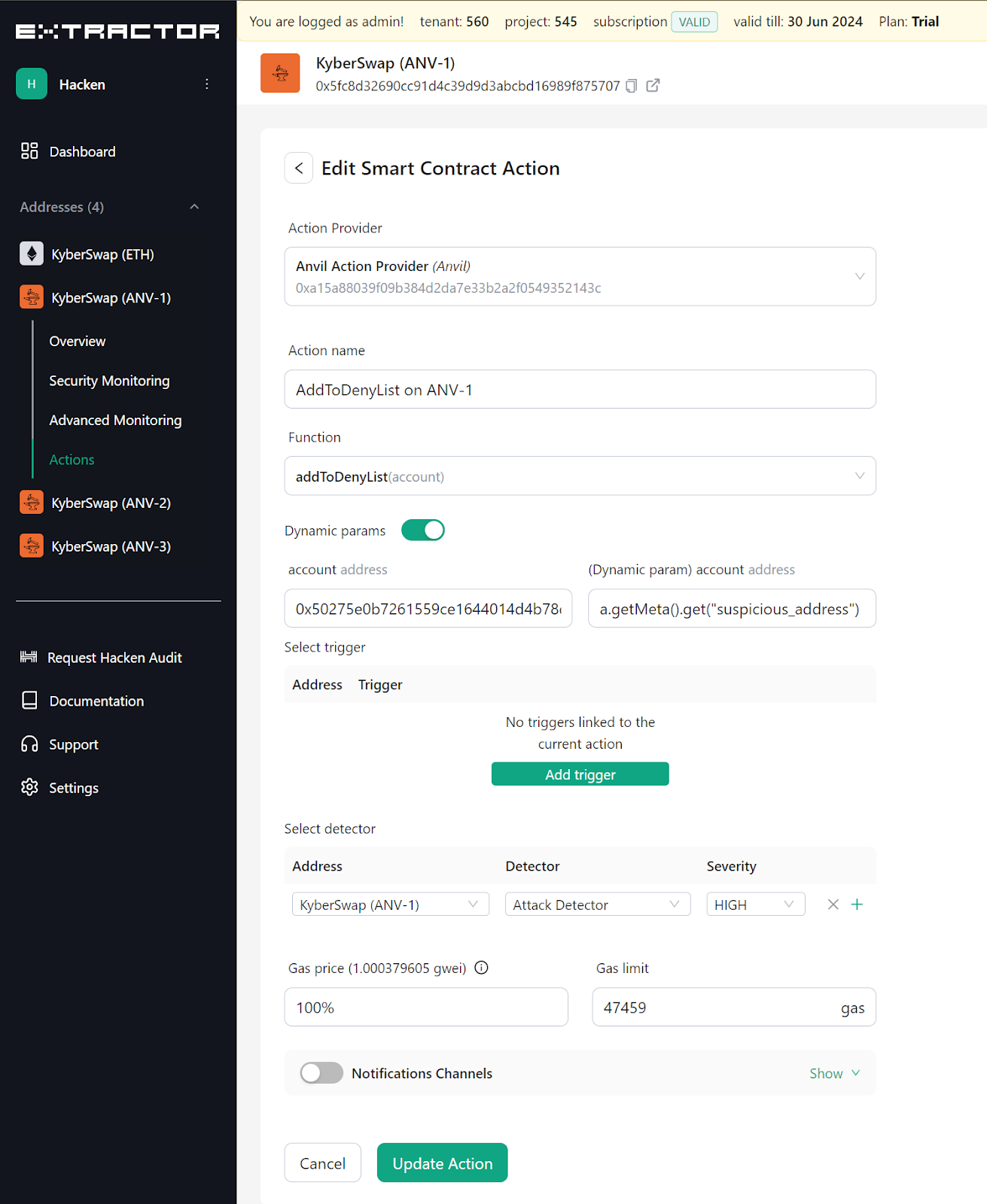Click the Trigger column header
The height and width of the screenshot is (1204, 987).
pos(380,684)
